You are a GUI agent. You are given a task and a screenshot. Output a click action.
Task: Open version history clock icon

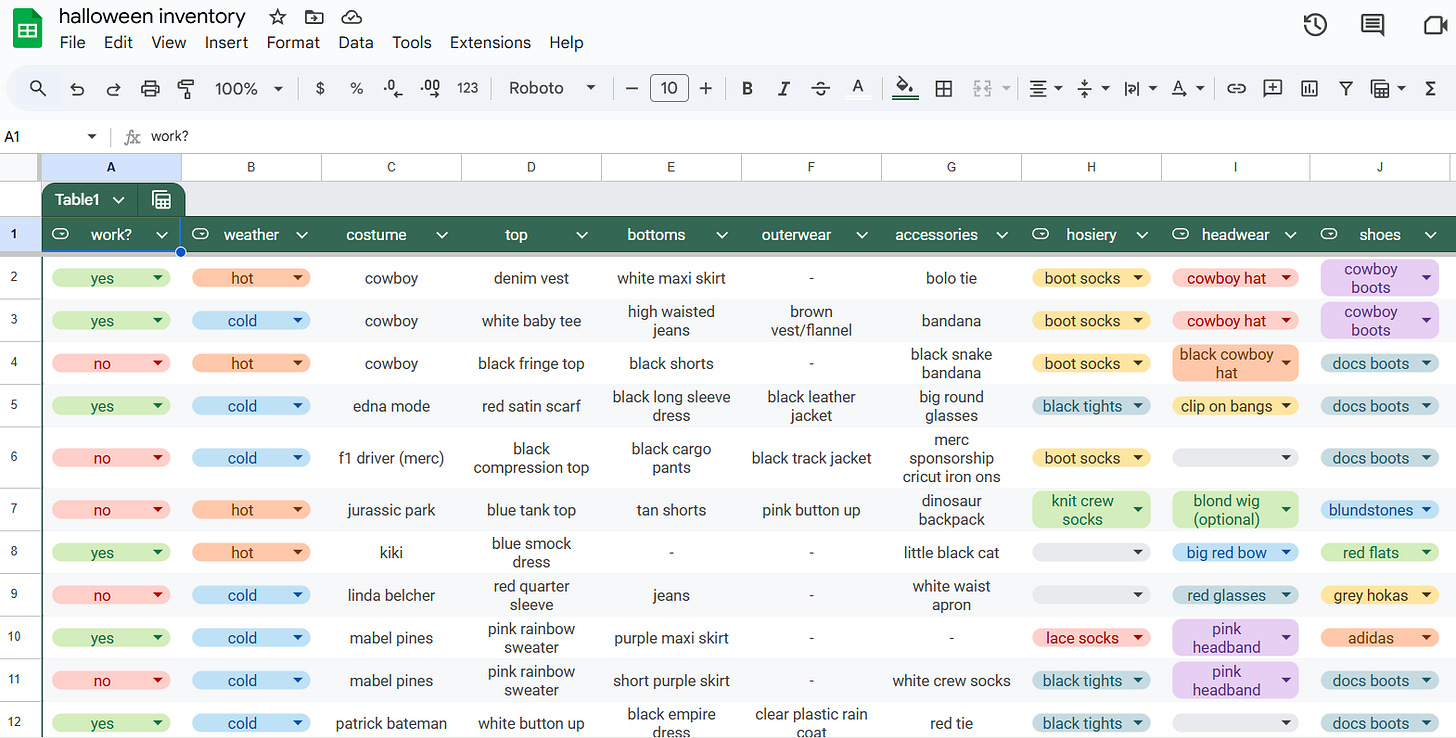click(1315, 26)
